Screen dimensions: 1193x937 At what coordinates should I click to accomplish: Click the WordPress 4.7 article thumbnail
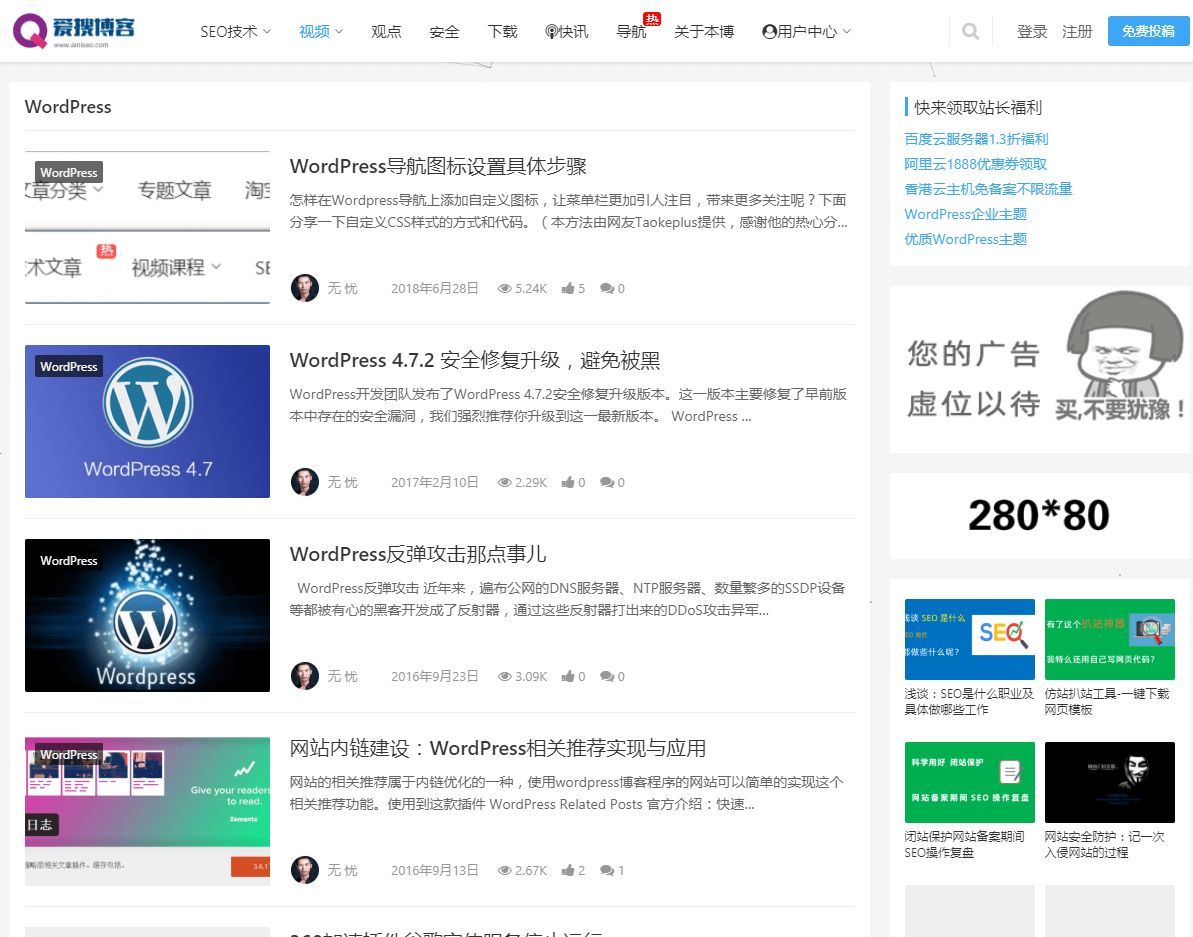147,421
